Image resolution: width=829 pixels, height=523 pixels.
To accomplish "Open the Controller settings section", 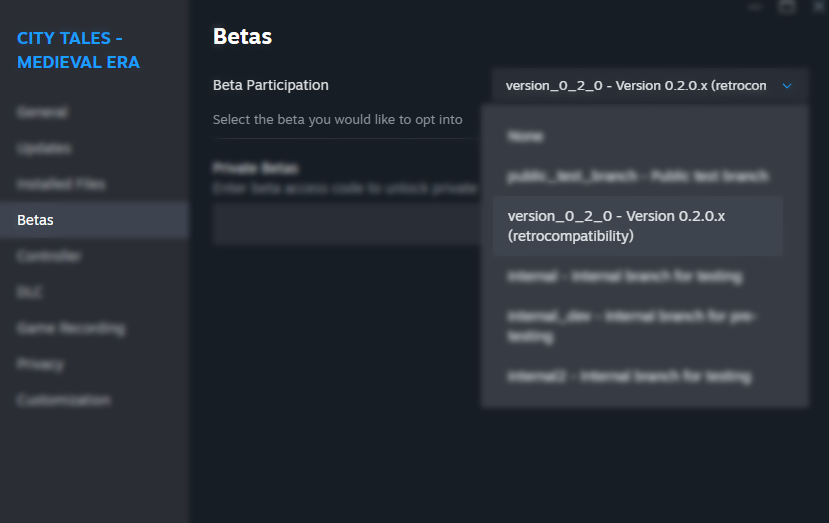I will pos(49,256).
